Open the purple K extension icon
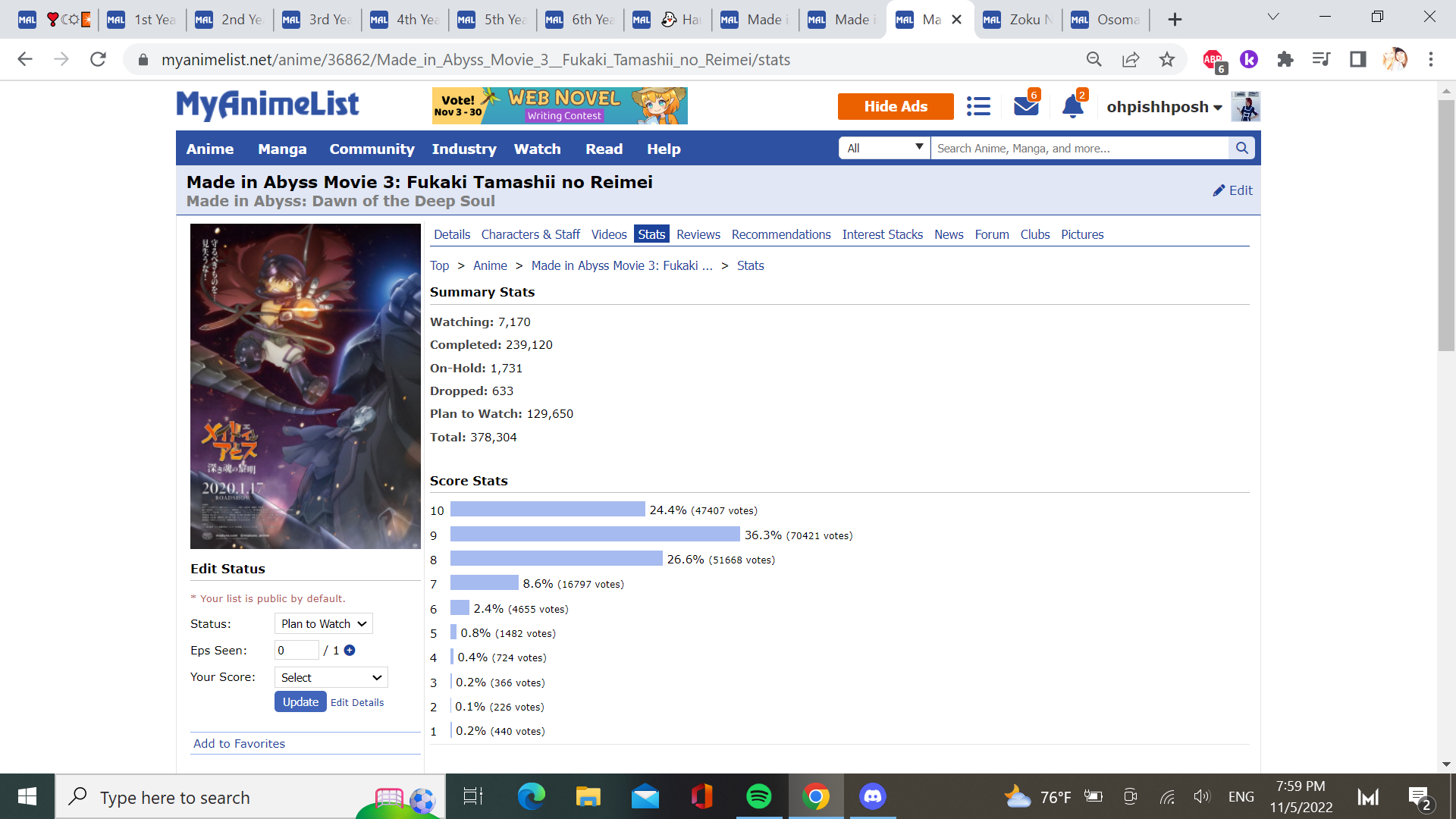This screenshot has width=1456, height=819. [1249, 59]
